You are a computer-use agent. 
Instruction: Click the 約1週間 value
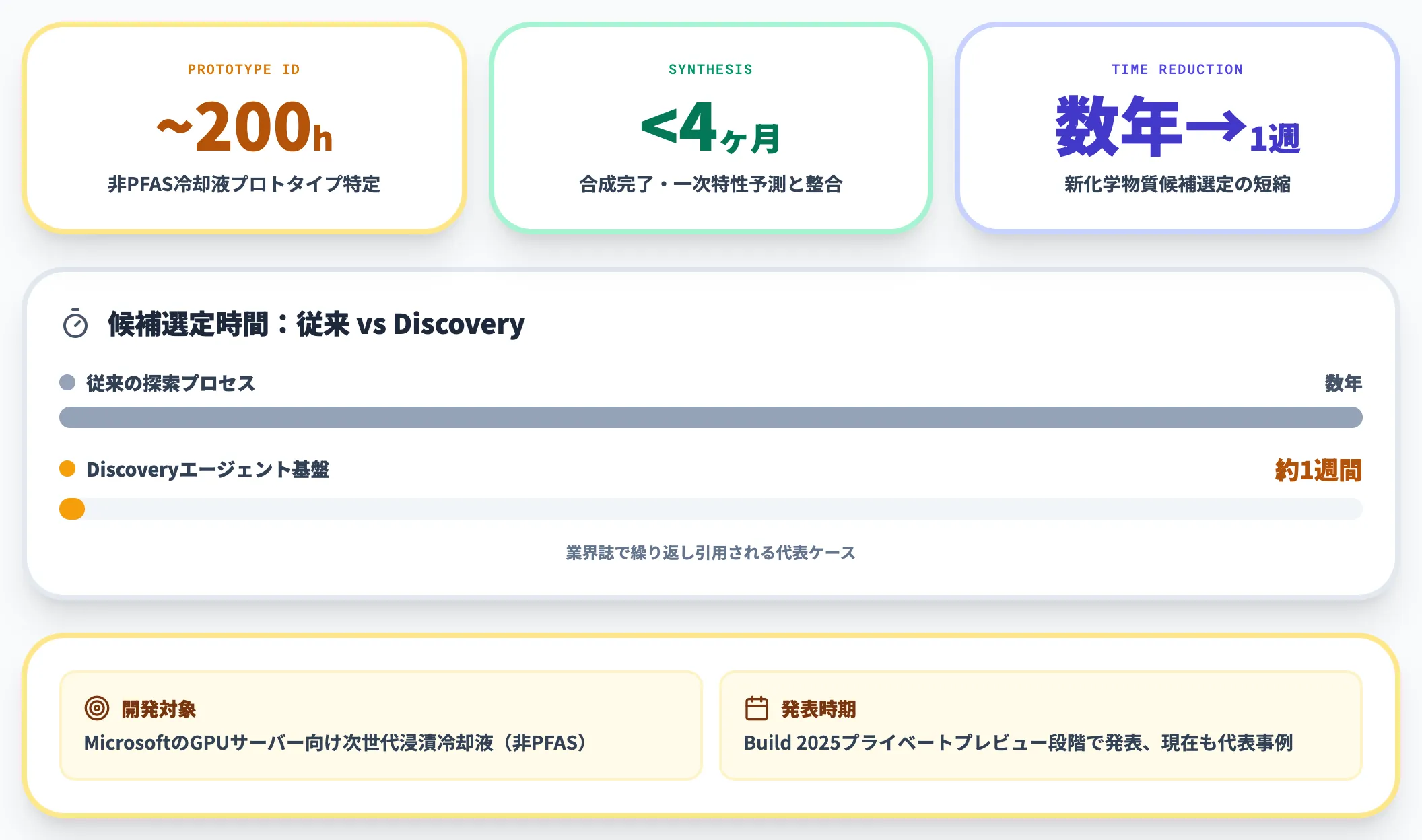[1318, 470]
